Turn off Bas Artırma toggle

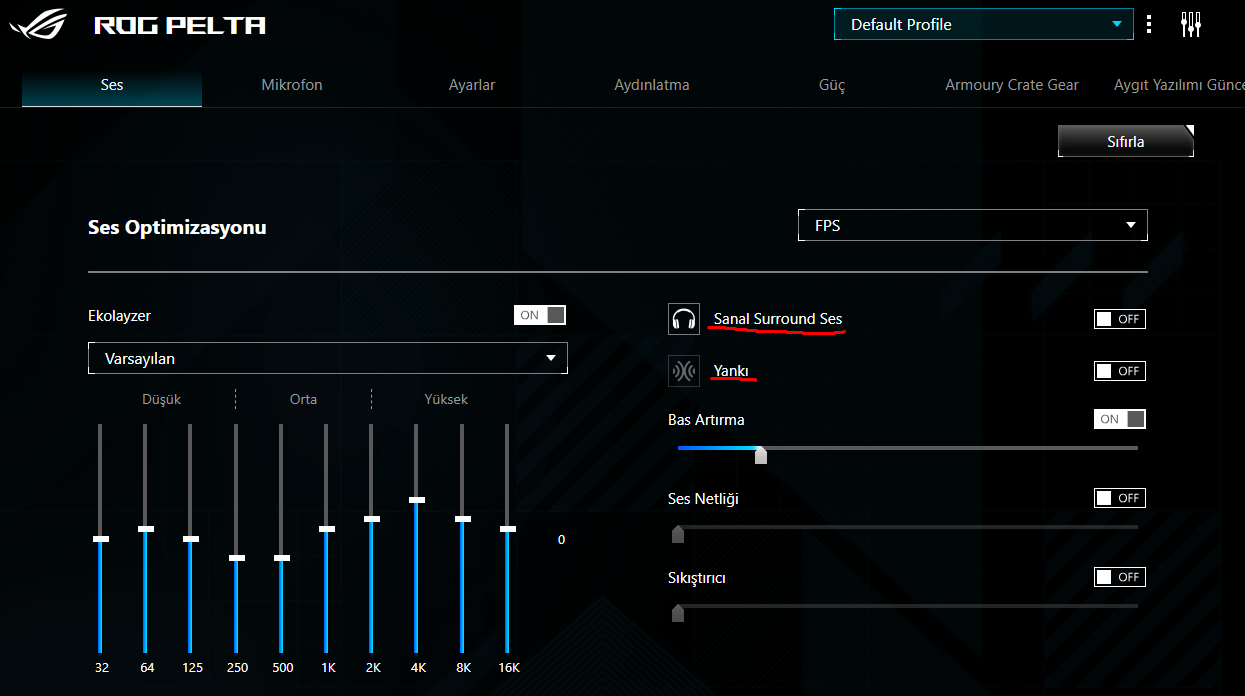tap(1120, 419)
